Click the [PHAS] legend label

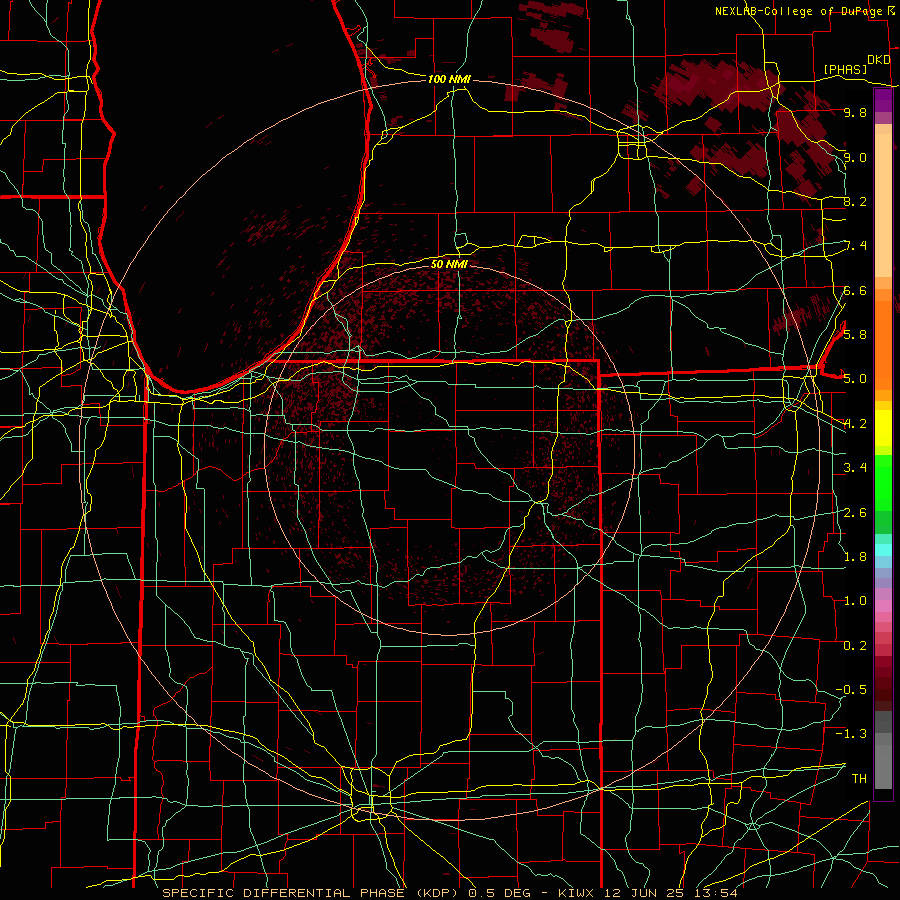tap(845, 69)
